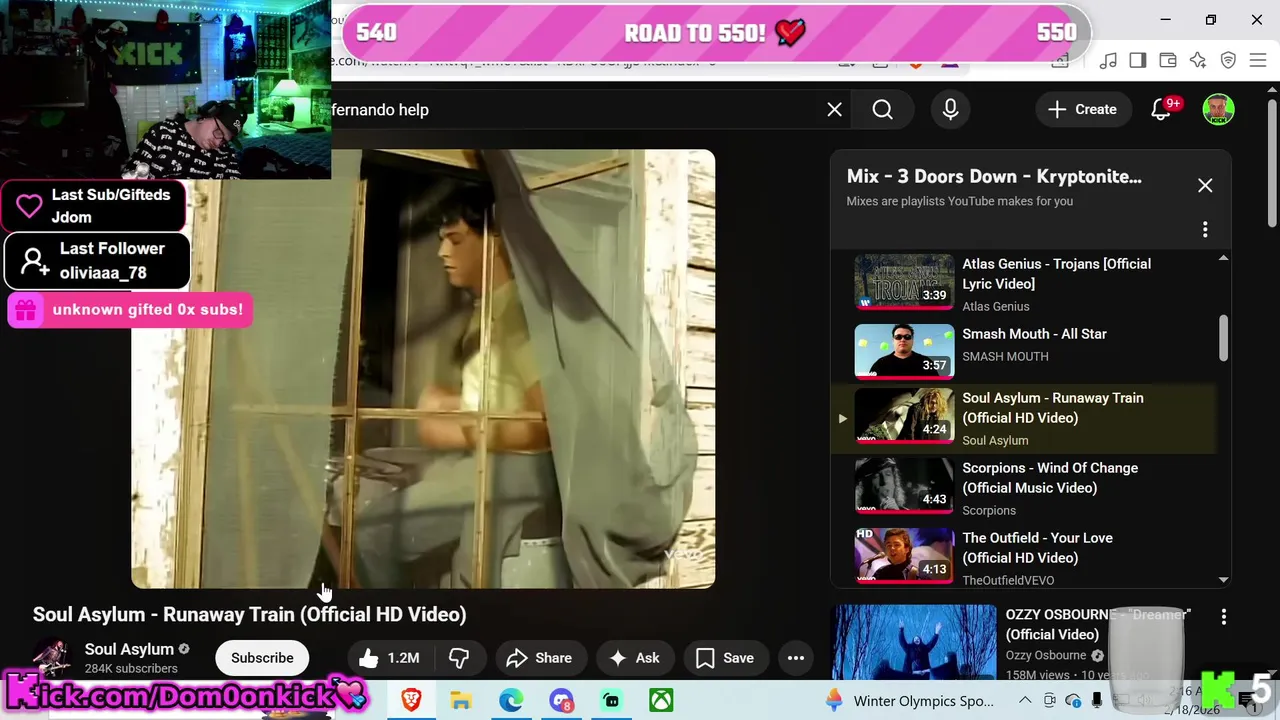Click the TheOutfieldVEVO channel name
This screenshot has height=720, width=1280.
point(1008,580)
